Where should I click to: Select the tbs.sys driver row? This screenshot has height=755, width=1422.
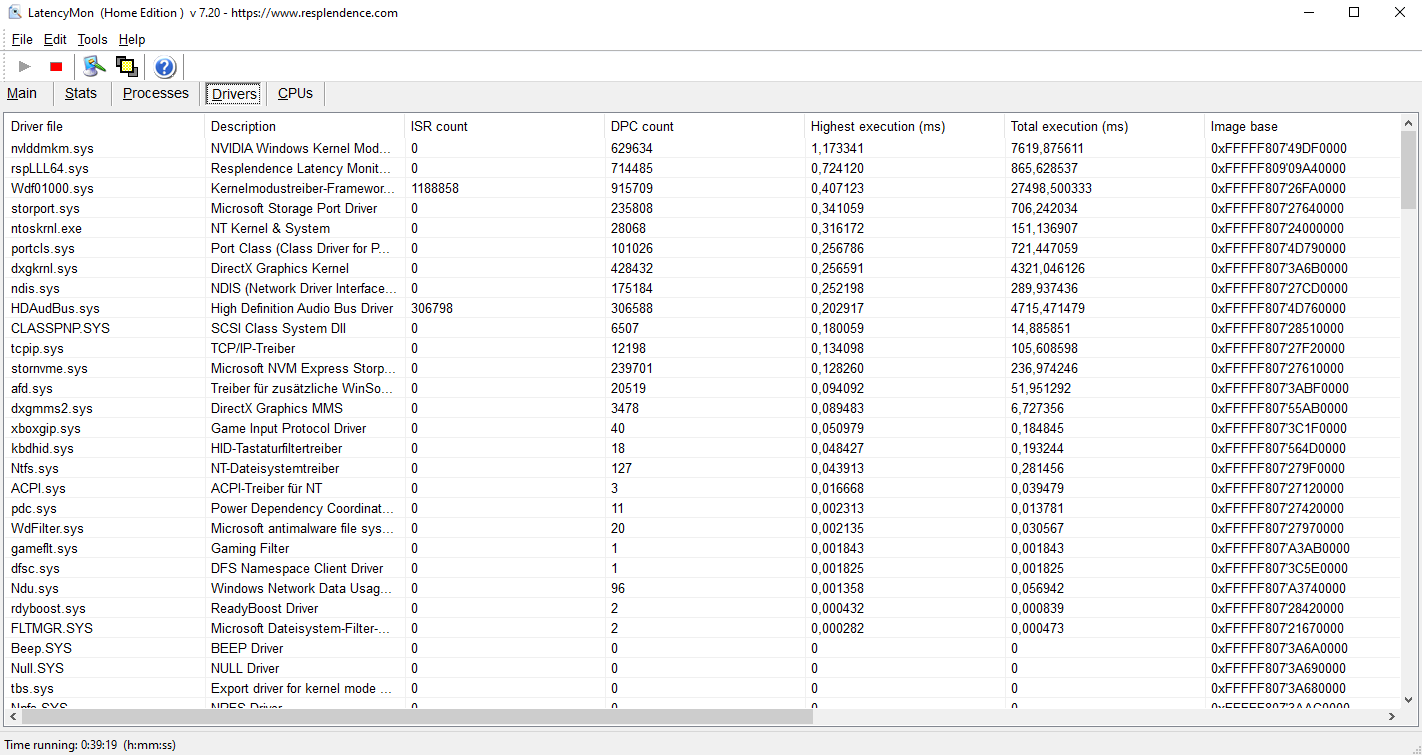[702, 688]
